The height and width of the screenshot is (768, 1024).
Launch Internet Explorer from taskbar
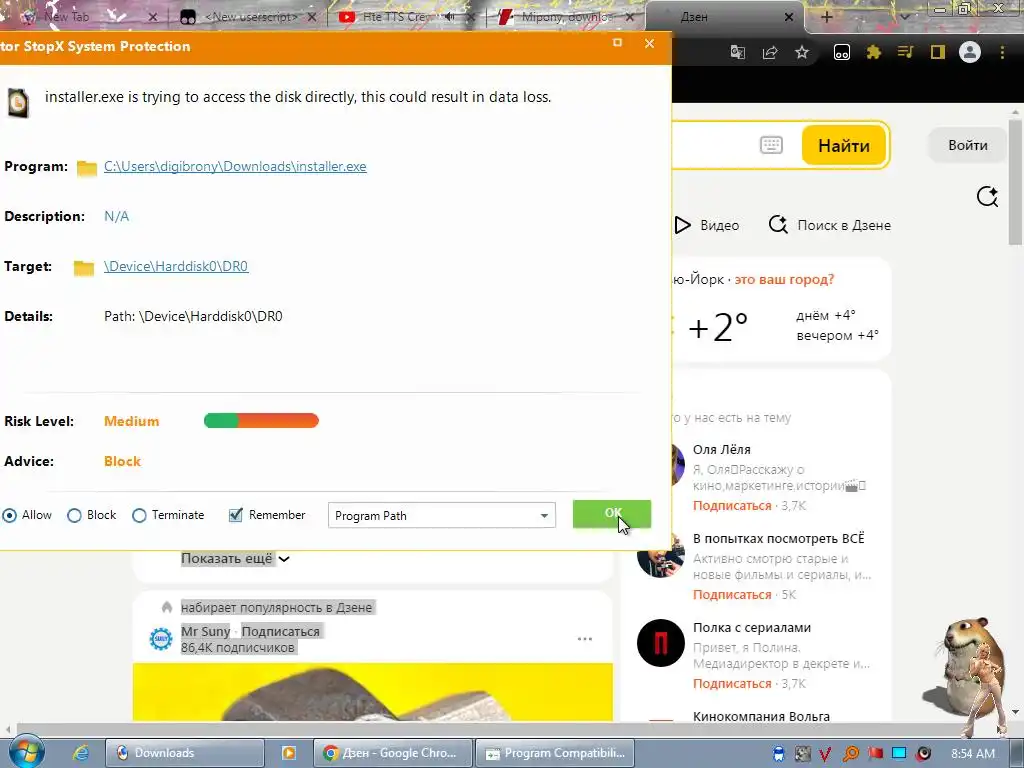point(81,753)
